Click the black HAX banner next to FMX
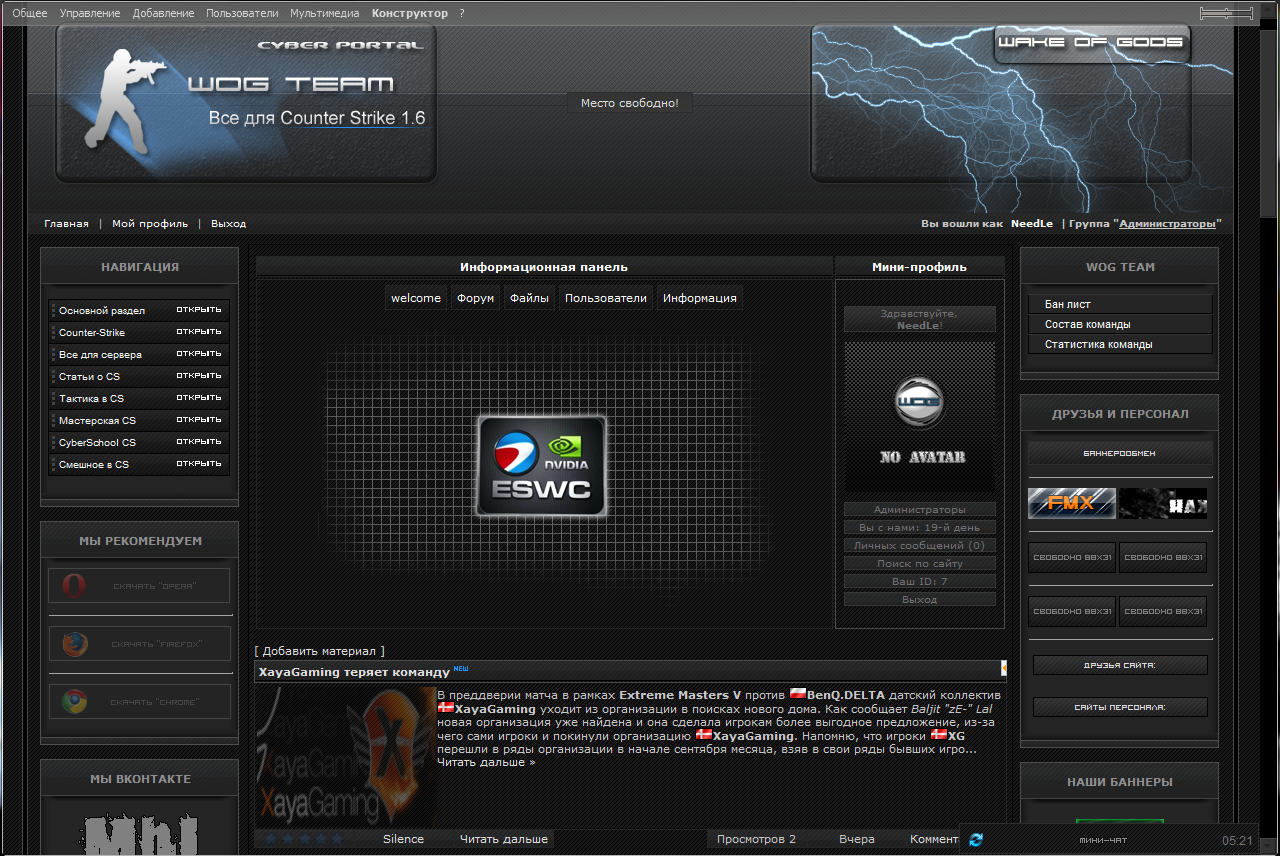The width and height of the screenshot is (1280, 856). click(1163, 503)
